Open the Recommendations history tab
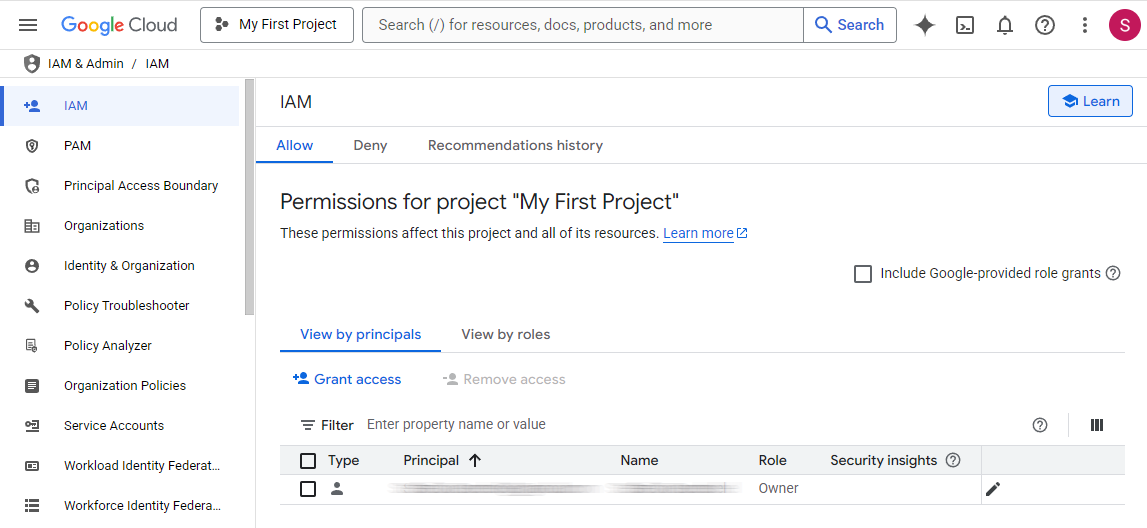 click(516, 145)
